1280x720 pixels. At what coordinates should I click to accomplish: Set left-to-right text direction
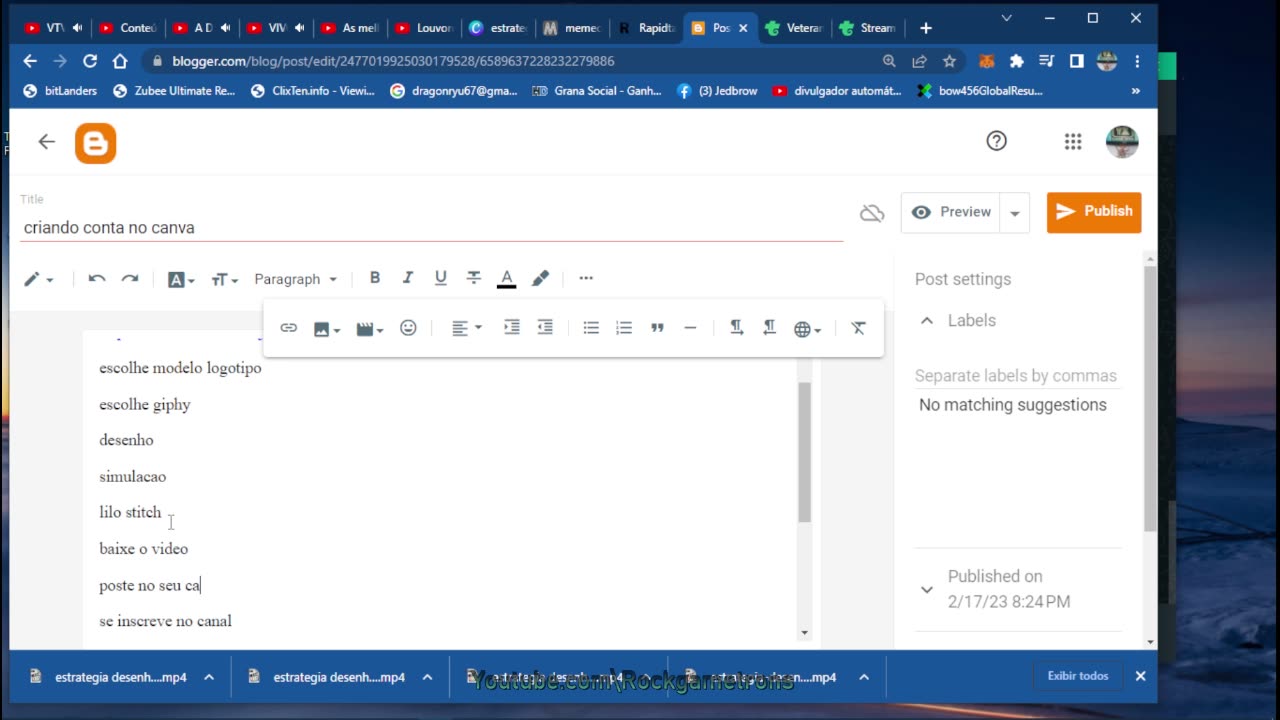(736, 328)
